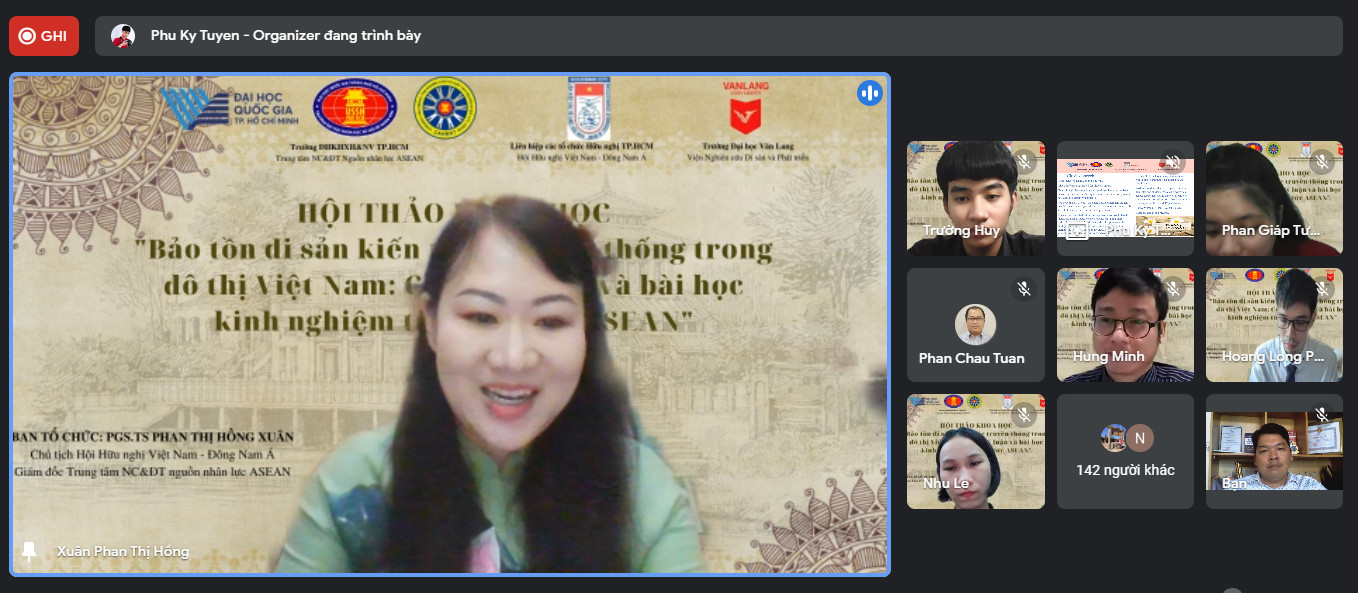This screenshot has width=1358, height=593.
Task: Open the Hung Minh participant tile
Action: pos(1125,325)
